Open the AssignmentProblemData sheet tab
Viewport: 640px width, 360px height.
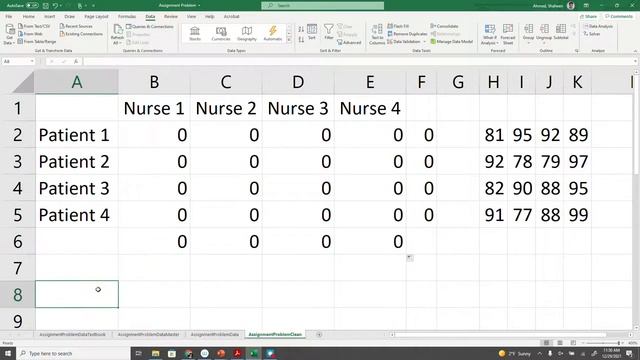[215, 334]
